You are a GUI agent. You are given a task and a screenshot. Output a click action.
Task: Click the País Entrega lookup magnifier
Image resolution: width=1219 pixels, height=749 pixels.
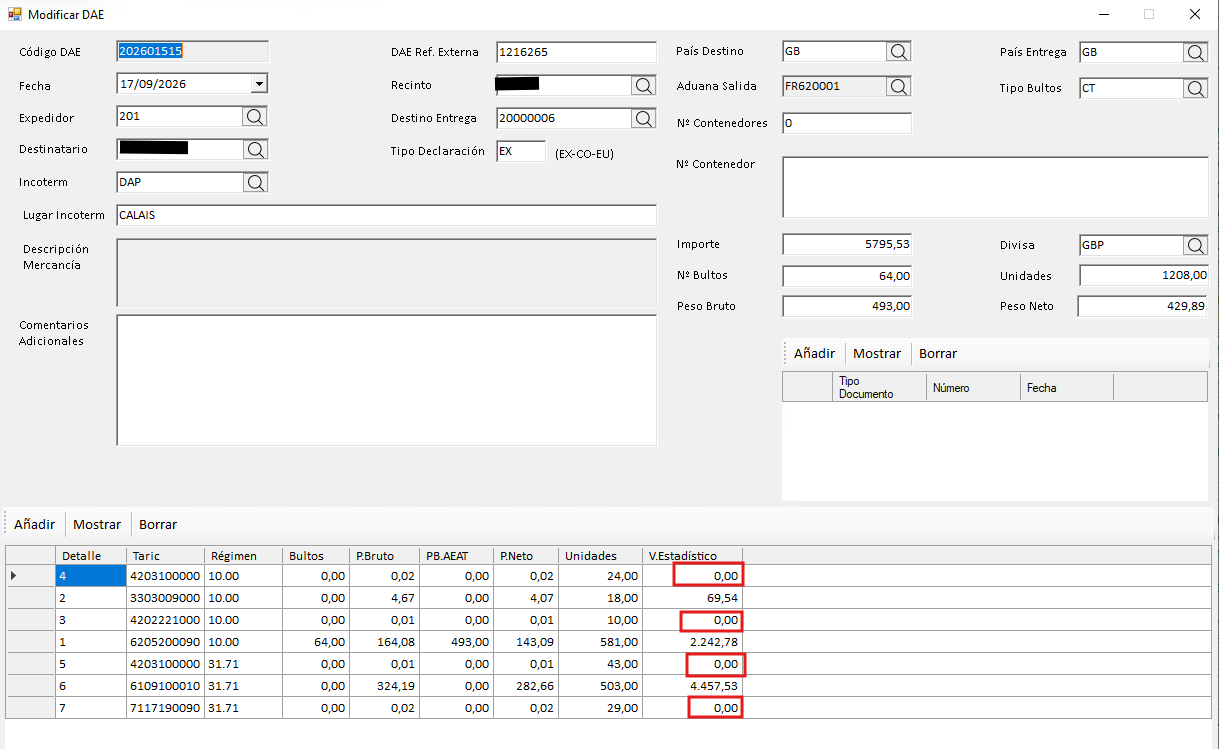(x=1196, y=52)
